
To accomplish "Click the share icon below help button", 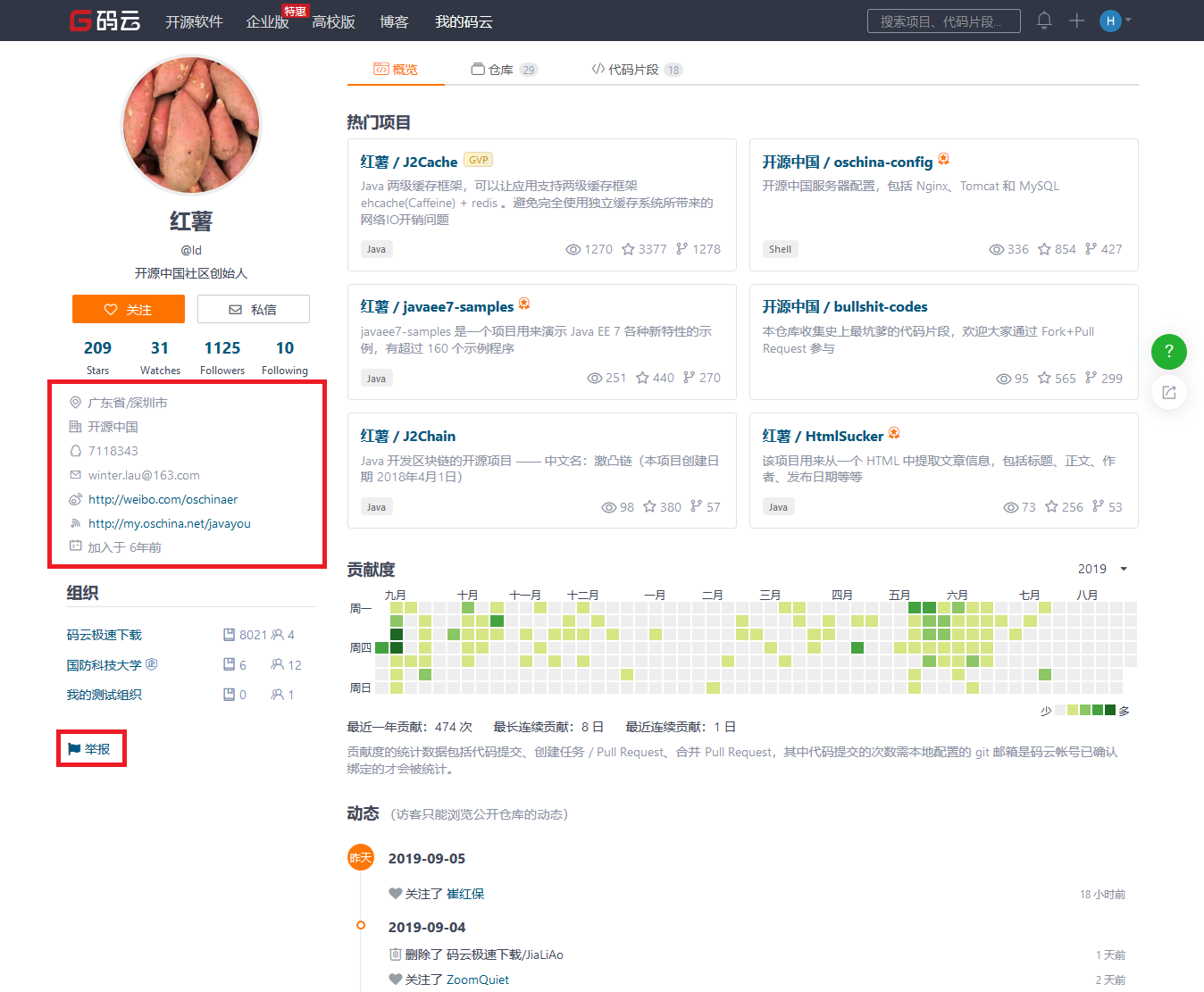I will pyautogui.click(x=1169, y=392).
